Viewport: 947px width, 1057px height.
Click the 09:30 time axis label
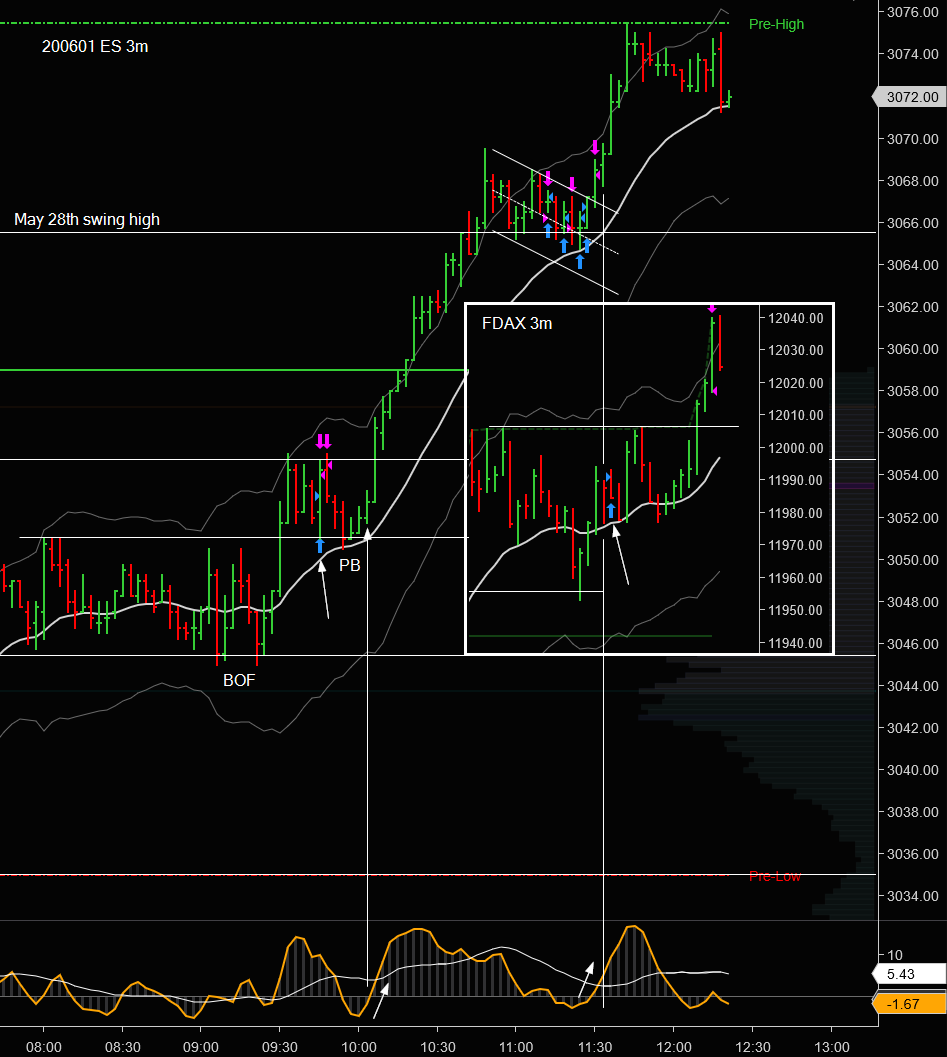(x=280, y=1047)
